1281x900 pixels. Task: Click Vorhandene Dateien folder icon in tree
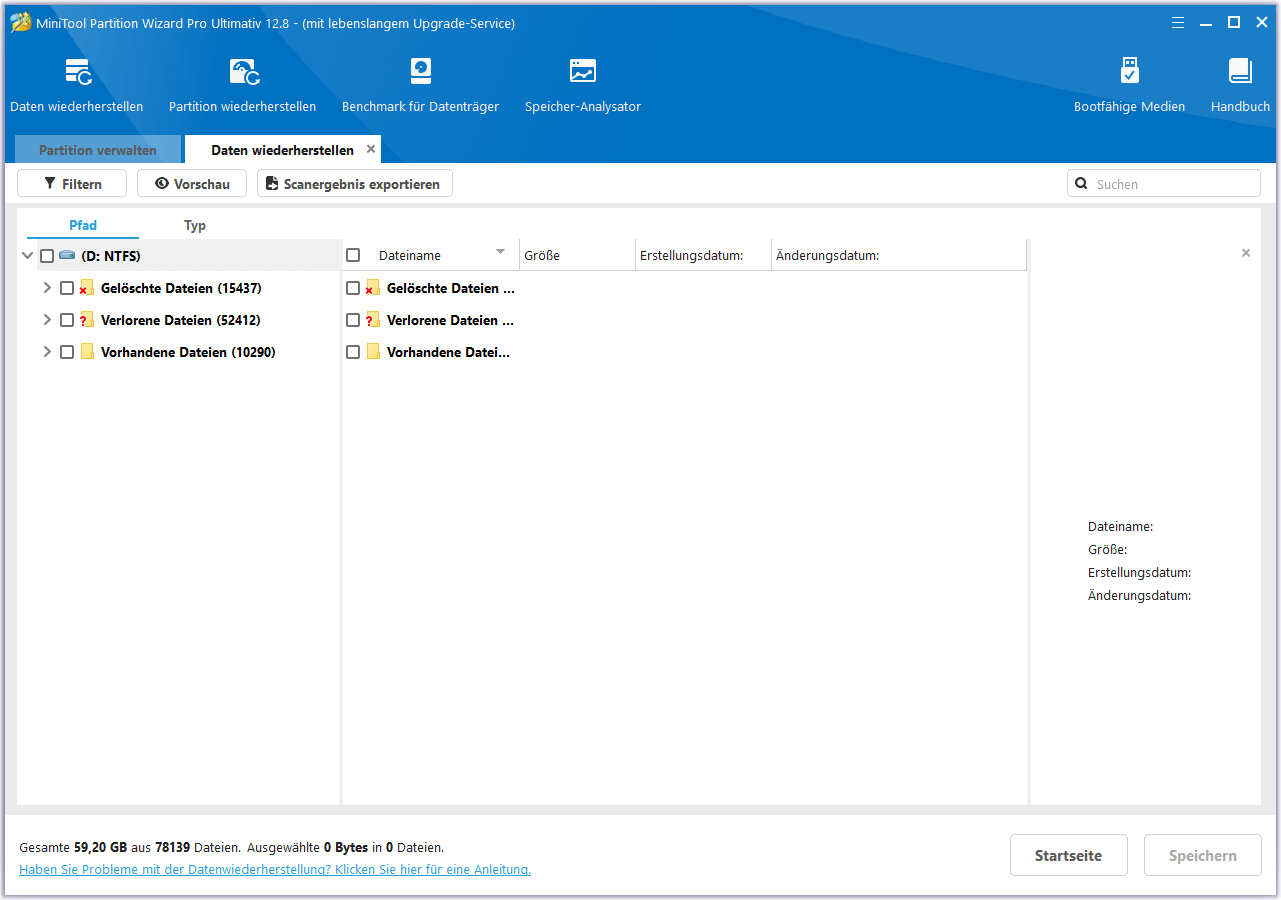point(87,352)
